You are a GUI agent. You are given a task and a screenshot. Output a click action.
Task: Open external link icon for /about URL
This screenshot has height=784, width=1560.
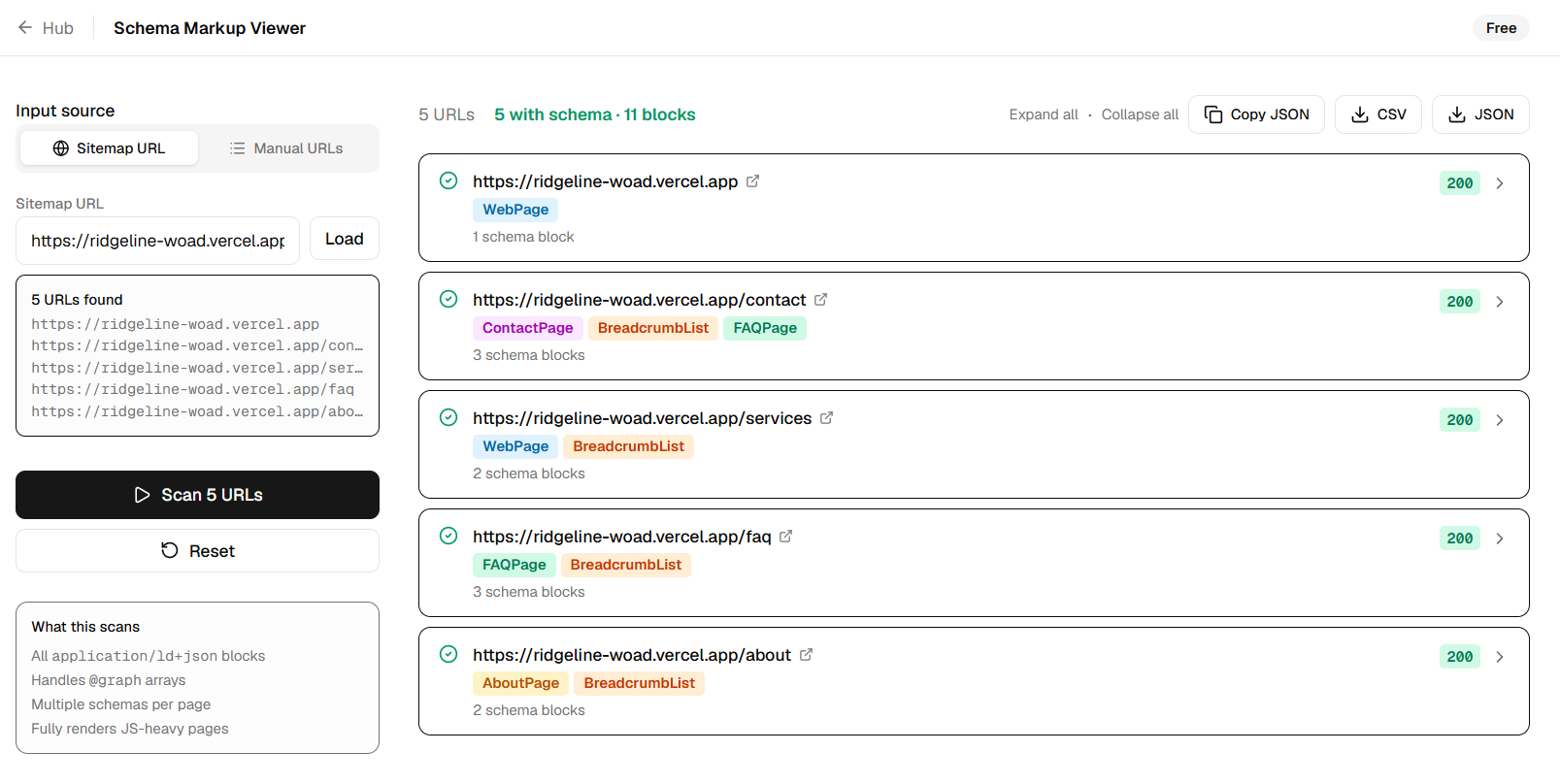point(806,654)
